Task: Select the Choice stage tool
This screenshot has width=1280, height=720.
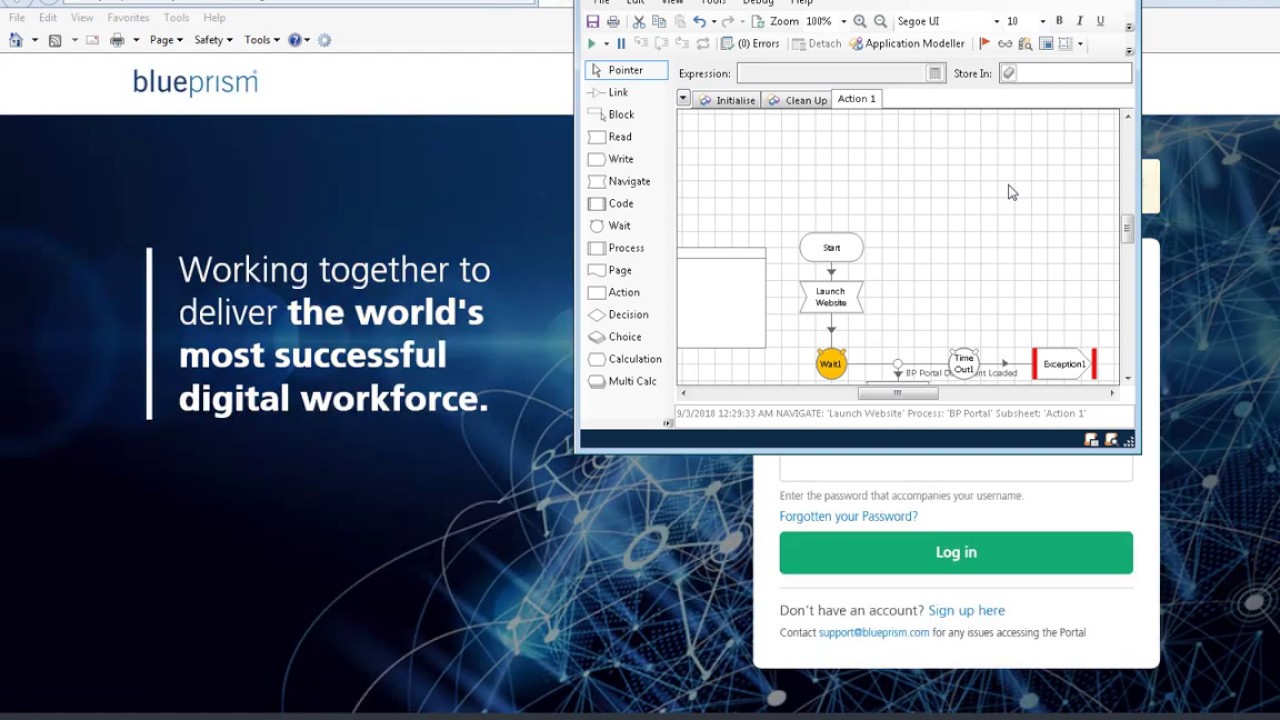Action: click(x=626, y=337)
